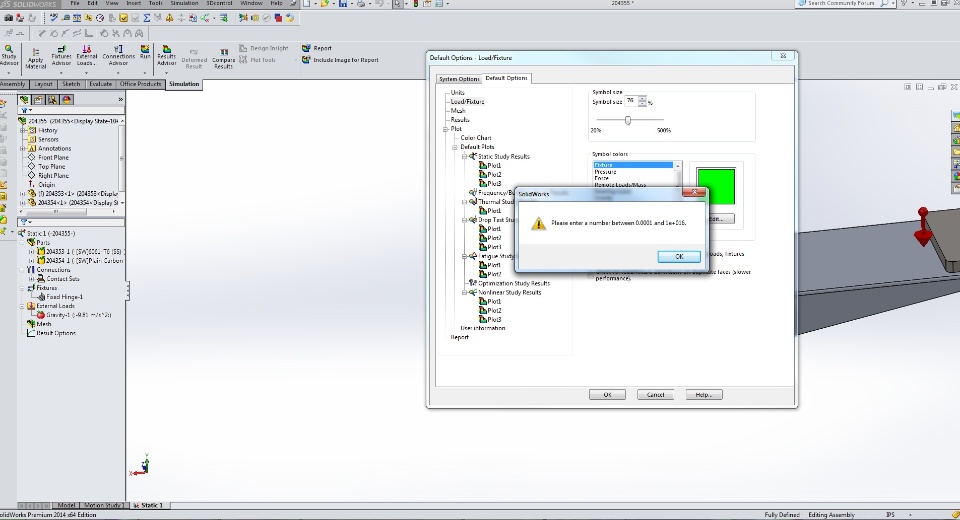The image size is (960, 520).
Task: Open the DisplayManager tab icon
Action: [x=66, y=99]
